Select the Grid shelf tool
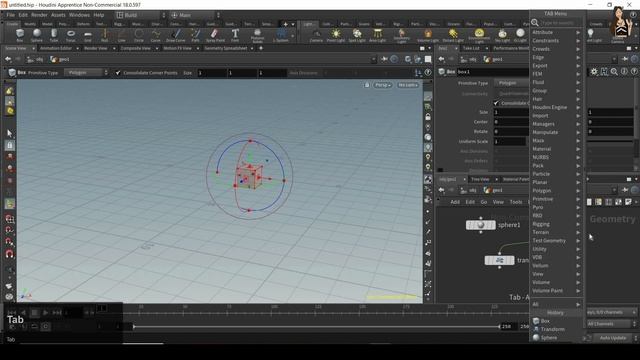Screen dimensions: 640x360 tap(88, 35)
